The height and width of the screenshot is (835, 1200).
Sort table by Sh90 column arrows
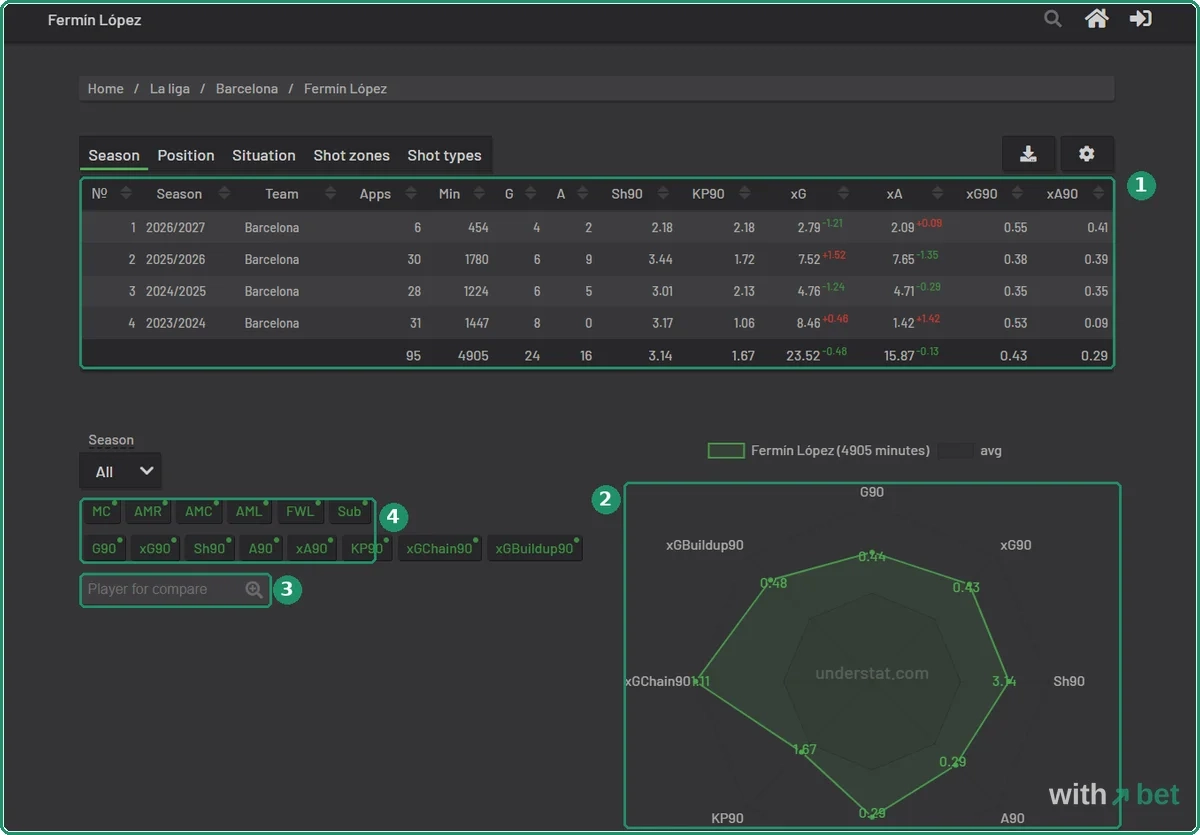(x=661, y=194)
